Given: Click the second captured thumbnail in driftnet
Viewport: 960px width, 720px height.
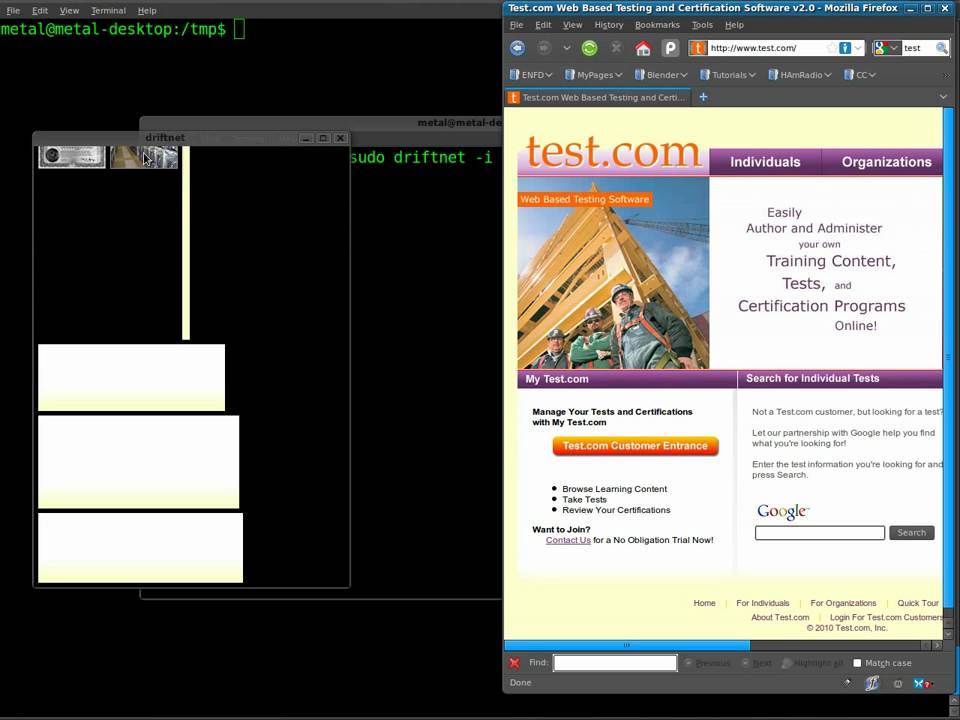Looking at the screenshot, I should (x=144, y=157).
